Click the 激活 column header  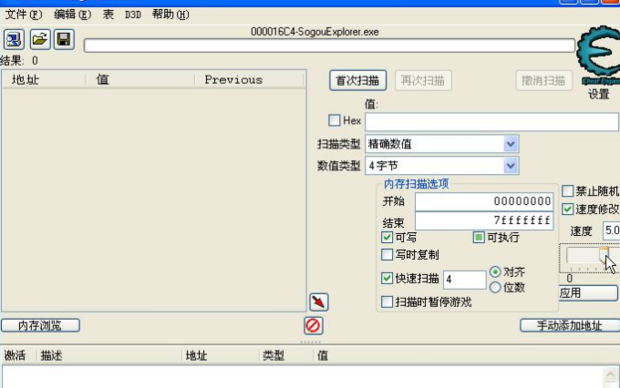(18, 356)
